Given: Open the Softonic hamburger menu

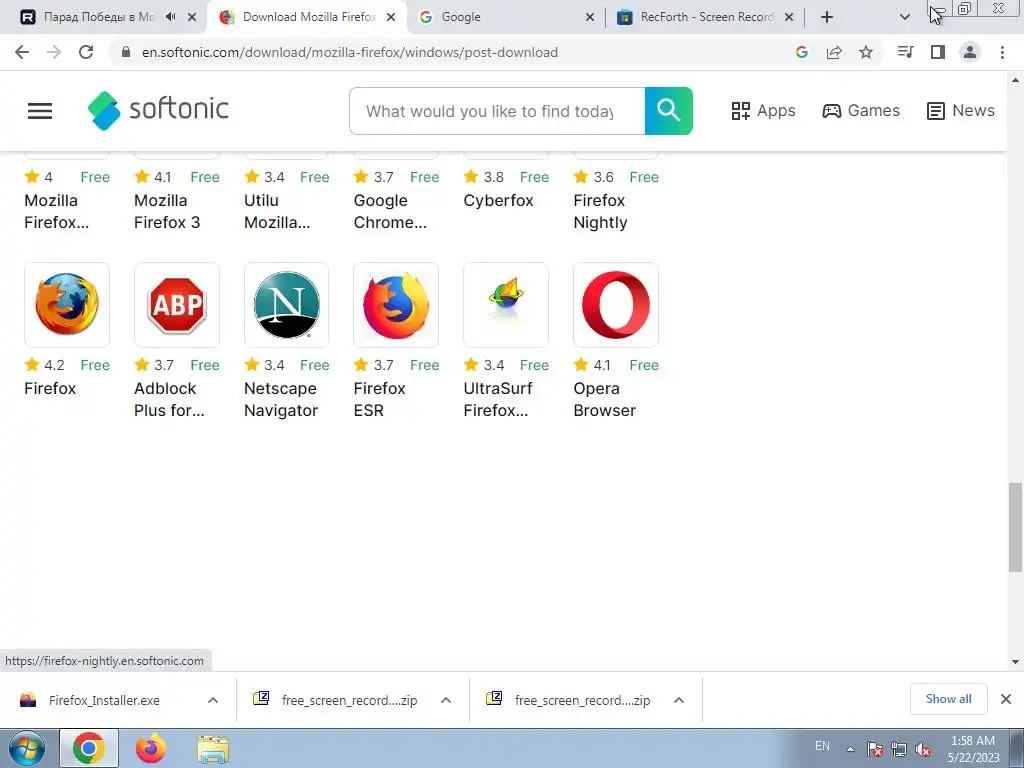Looking at the screenshot, I should click(40, 110).
